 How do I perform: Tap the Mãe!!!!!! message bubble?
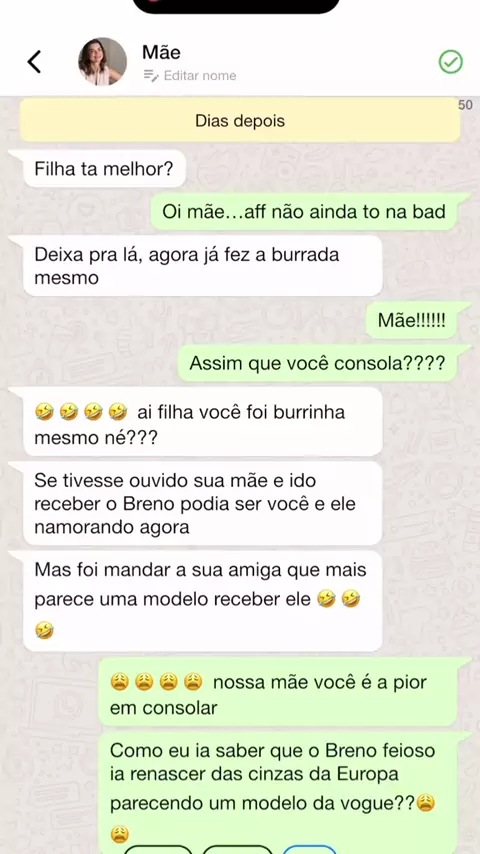pyautogui.click(x=411, y=320)
